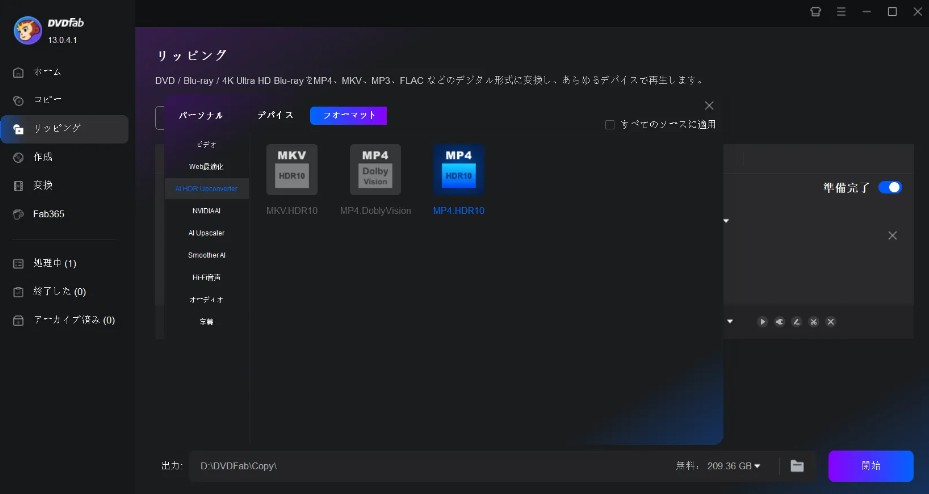Open 作成 module in sidebar
Screen dimensions: 929x494
click(65, 157)
